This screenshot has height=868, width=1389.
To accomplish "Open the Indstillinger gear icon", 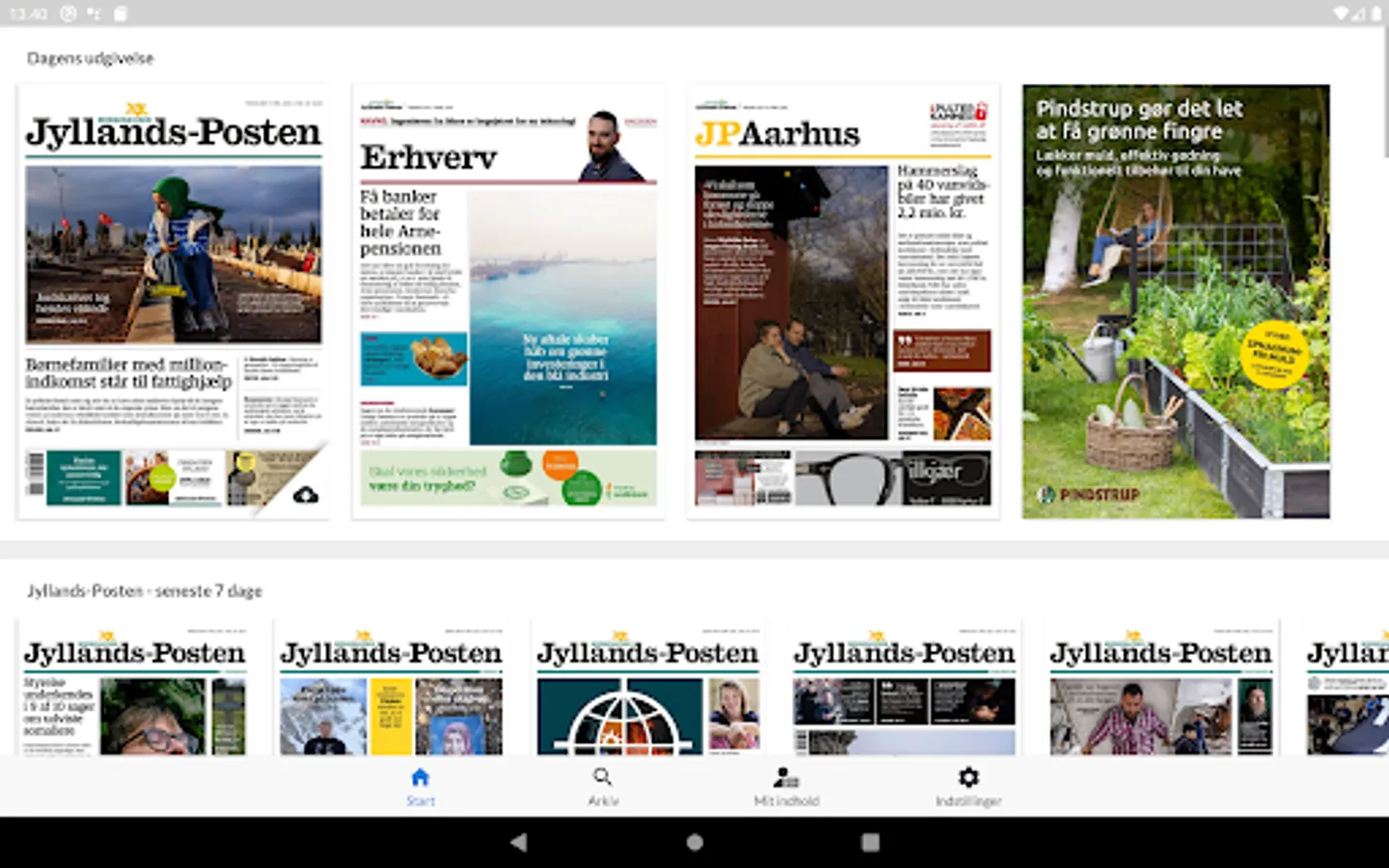I will point(968,777).
